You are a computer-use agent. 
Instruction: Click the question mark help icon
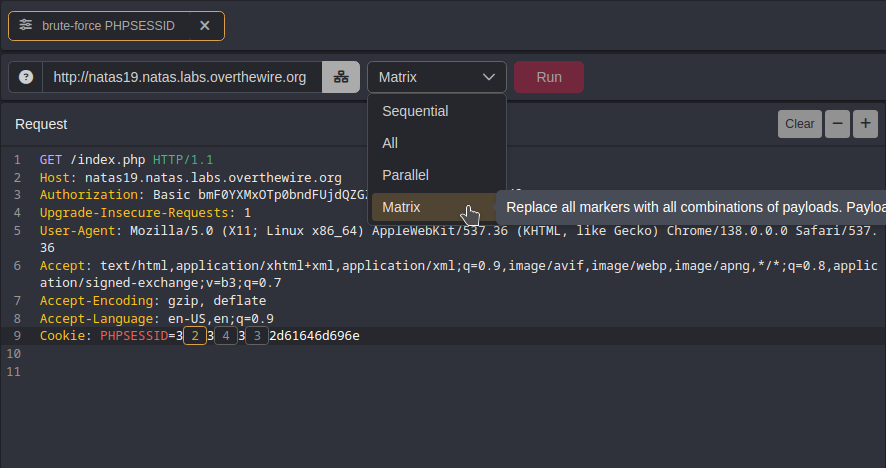pos(26,77)
